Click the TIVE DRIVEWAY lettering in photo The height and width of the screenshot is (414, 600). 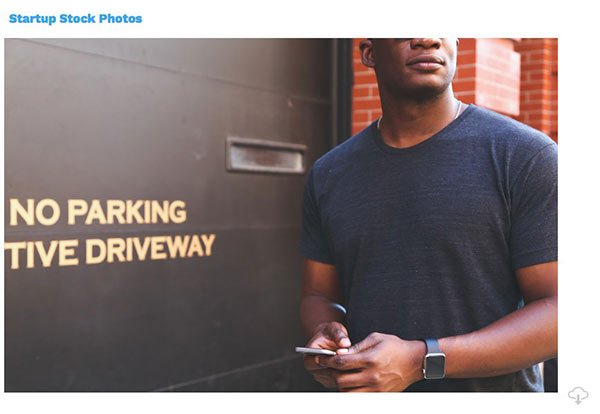click(110, 251)
